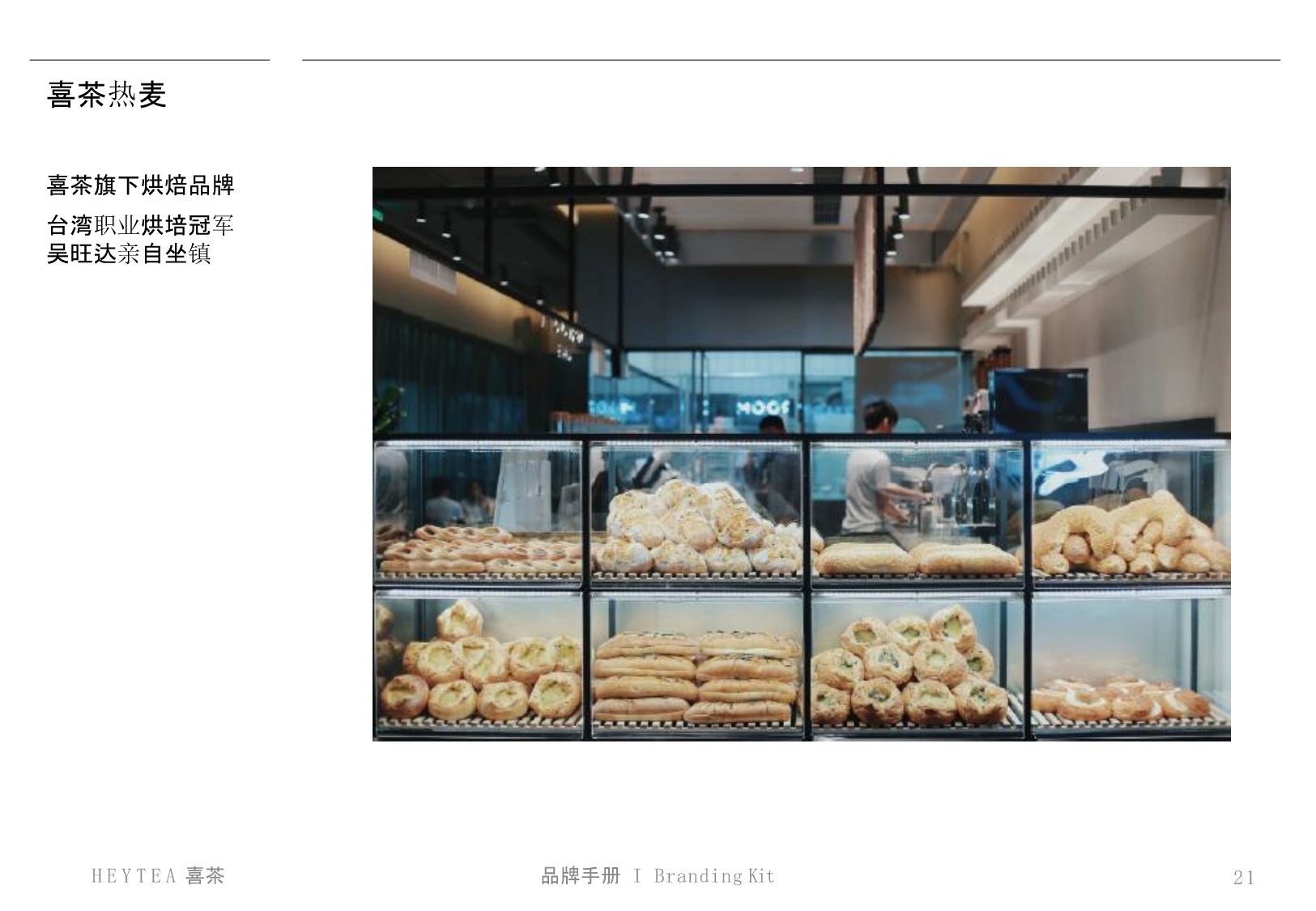Select the page number 21

point(1244,878)
